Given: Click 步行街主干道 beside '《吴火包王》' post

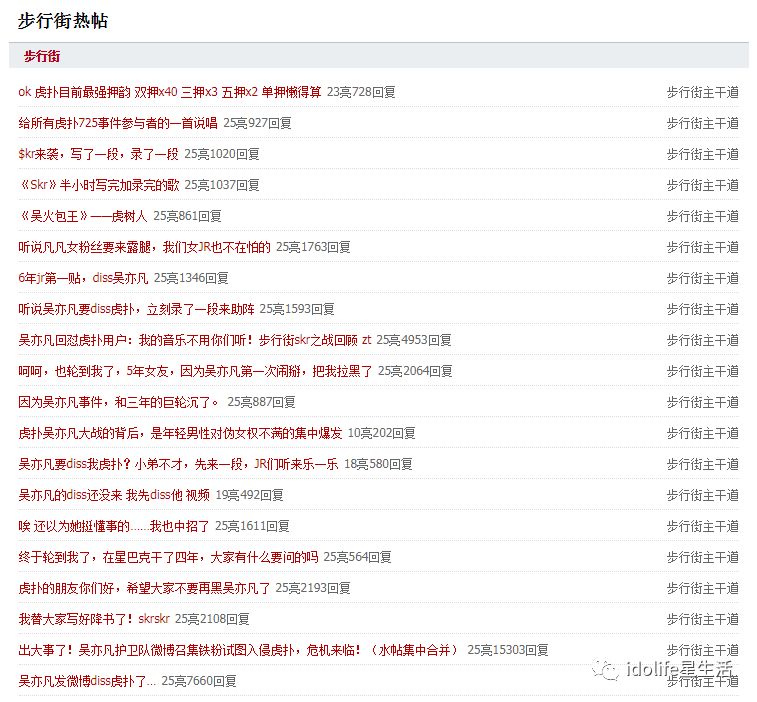Looking at the screenshot, I should (702, 216).
